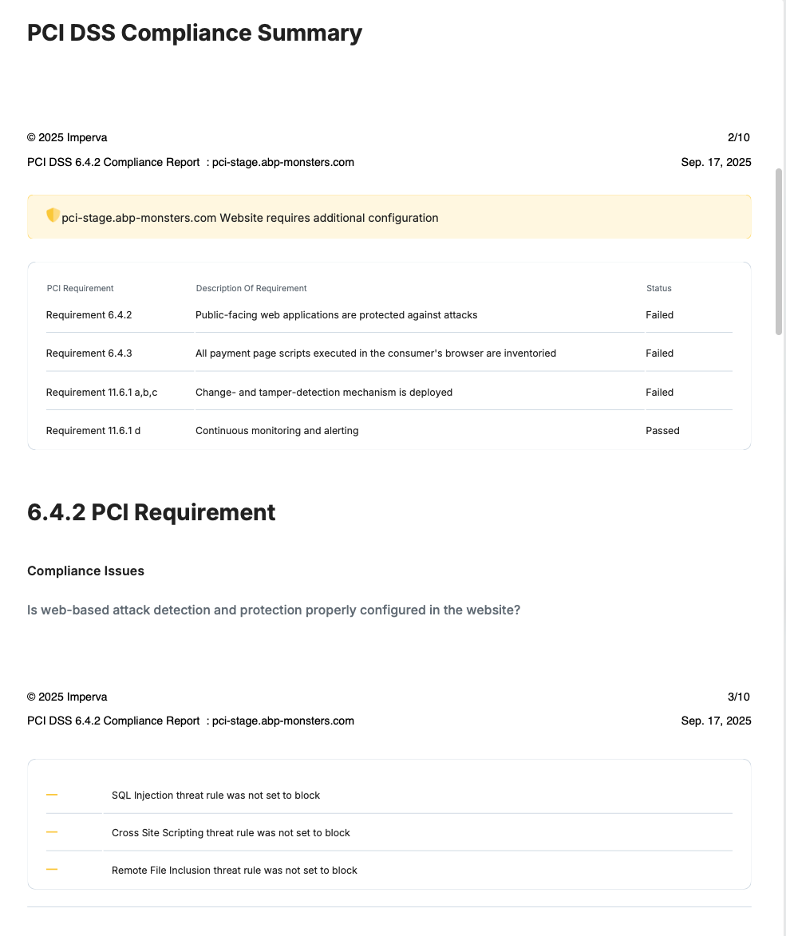
Task: Click the 'Description Of Requirement' column header
Action: coord(251,288)
